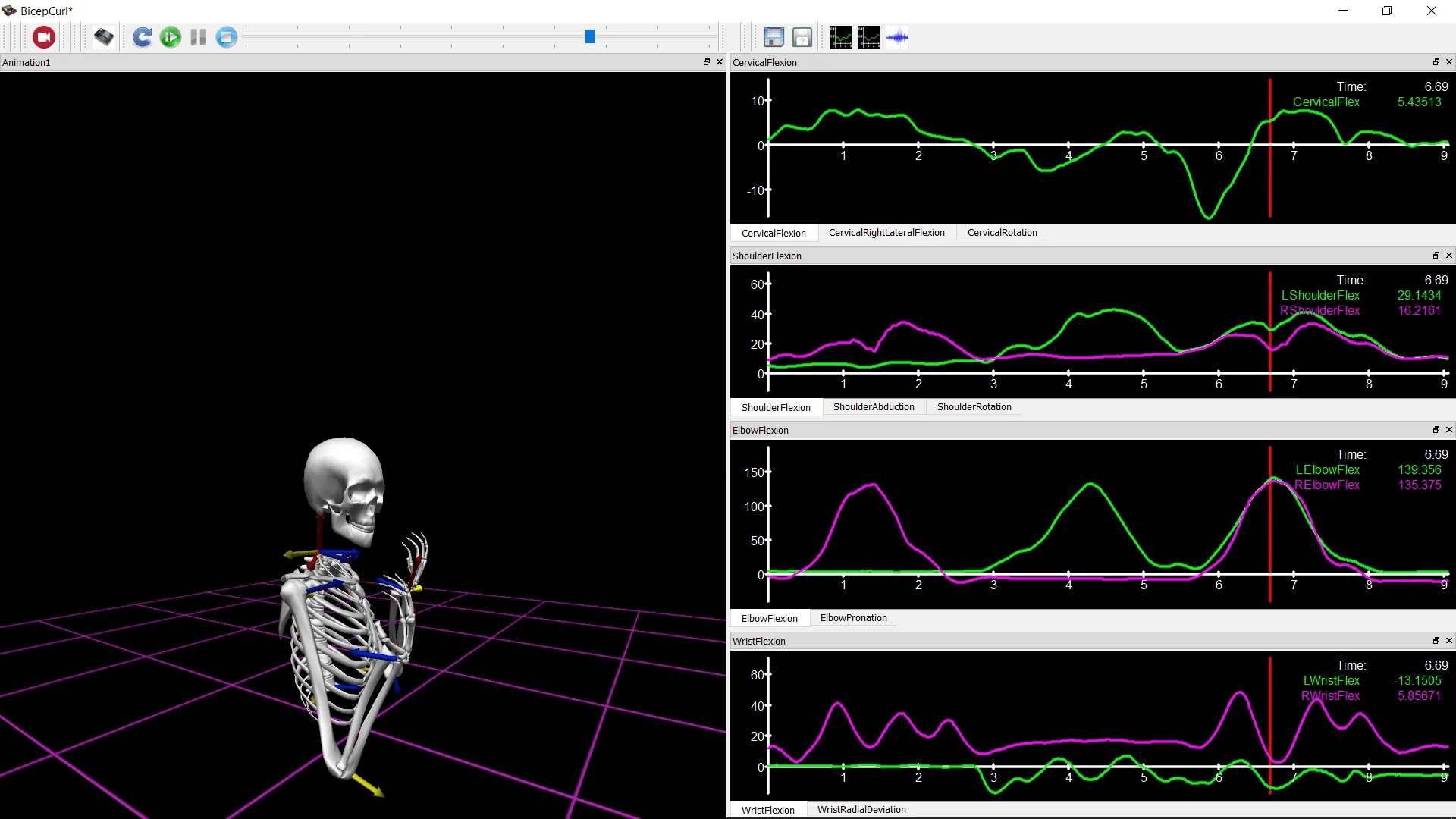This screenshot has width=1456, height=819.
Task: Click the first green graph icon
Action: click(x=841, y=37)
